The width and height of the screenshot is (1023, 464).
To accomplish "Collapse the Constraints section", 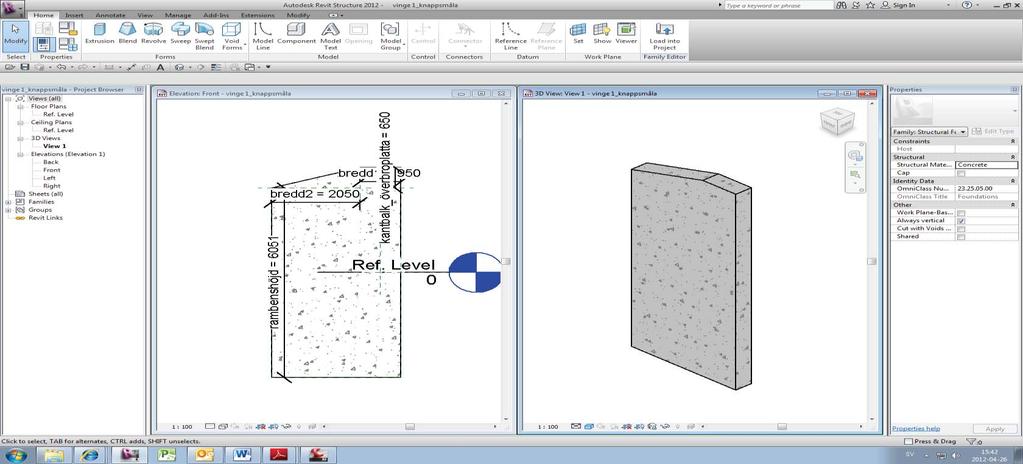I will [1013, 142].
